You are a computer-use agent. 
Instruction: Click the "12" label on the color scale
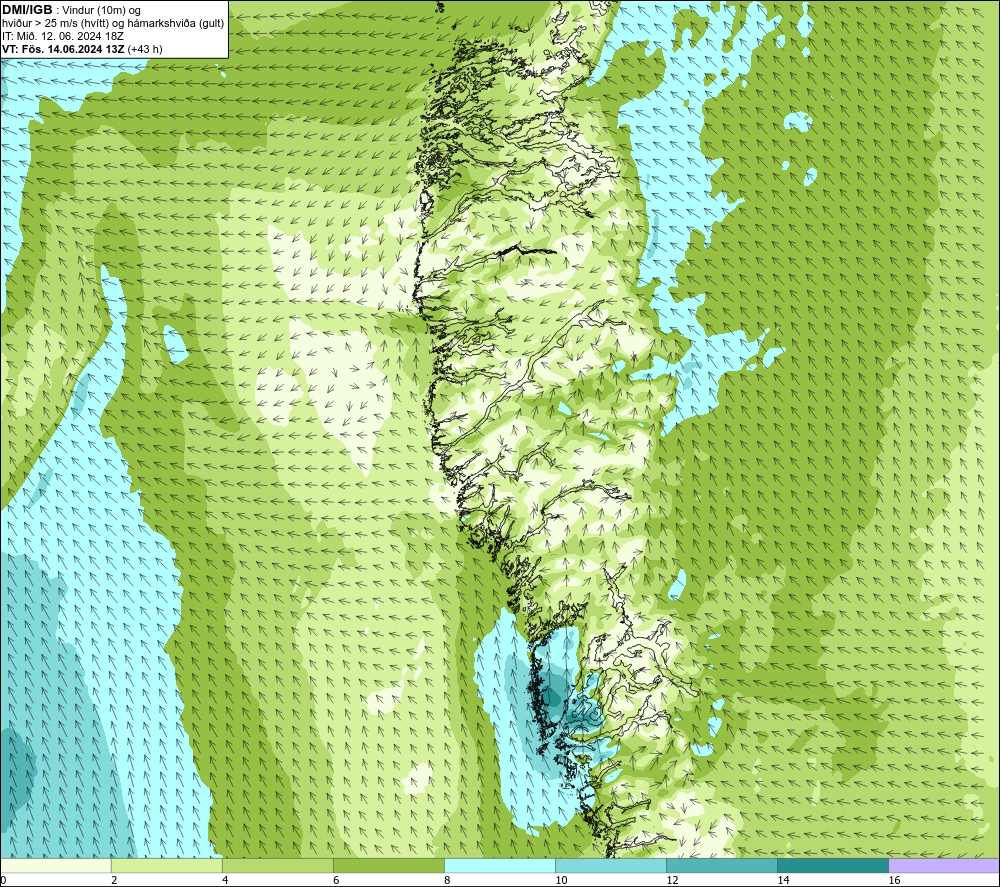[672, 881]
